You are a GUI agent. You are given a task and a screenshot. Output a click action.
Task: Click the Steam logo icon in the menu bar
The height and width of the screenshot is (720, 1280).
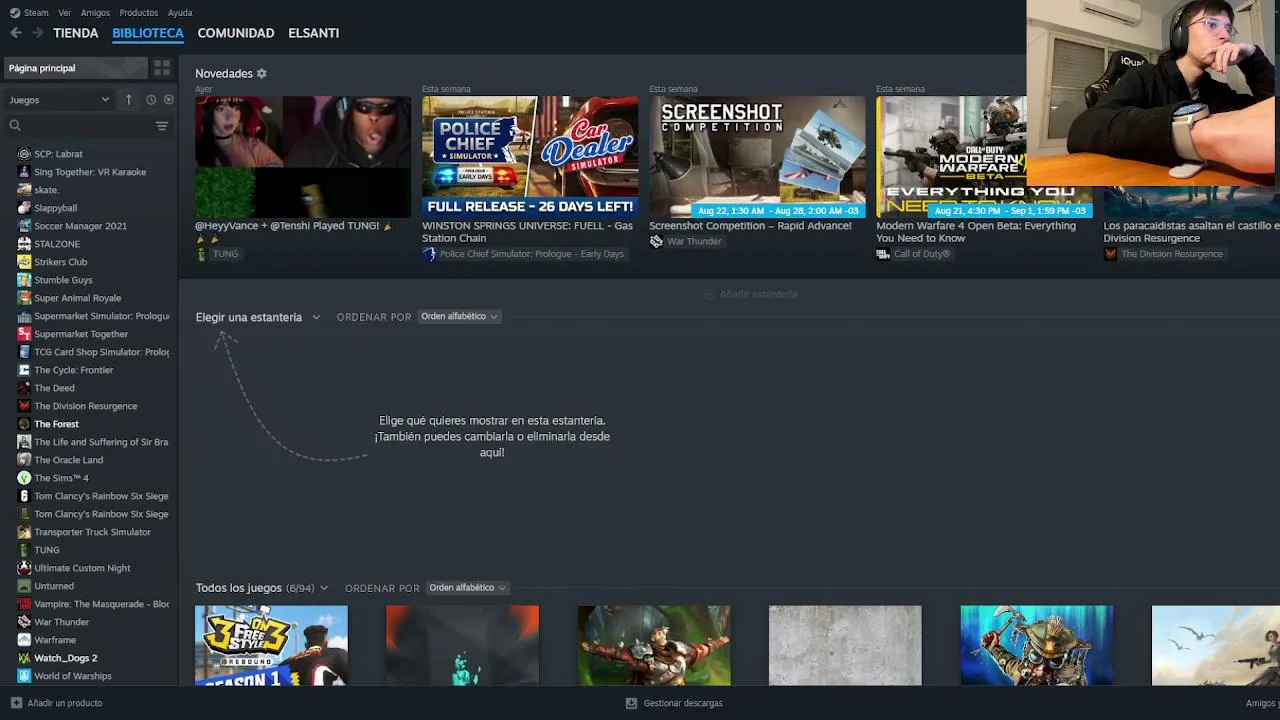click(x=14, y=13)
